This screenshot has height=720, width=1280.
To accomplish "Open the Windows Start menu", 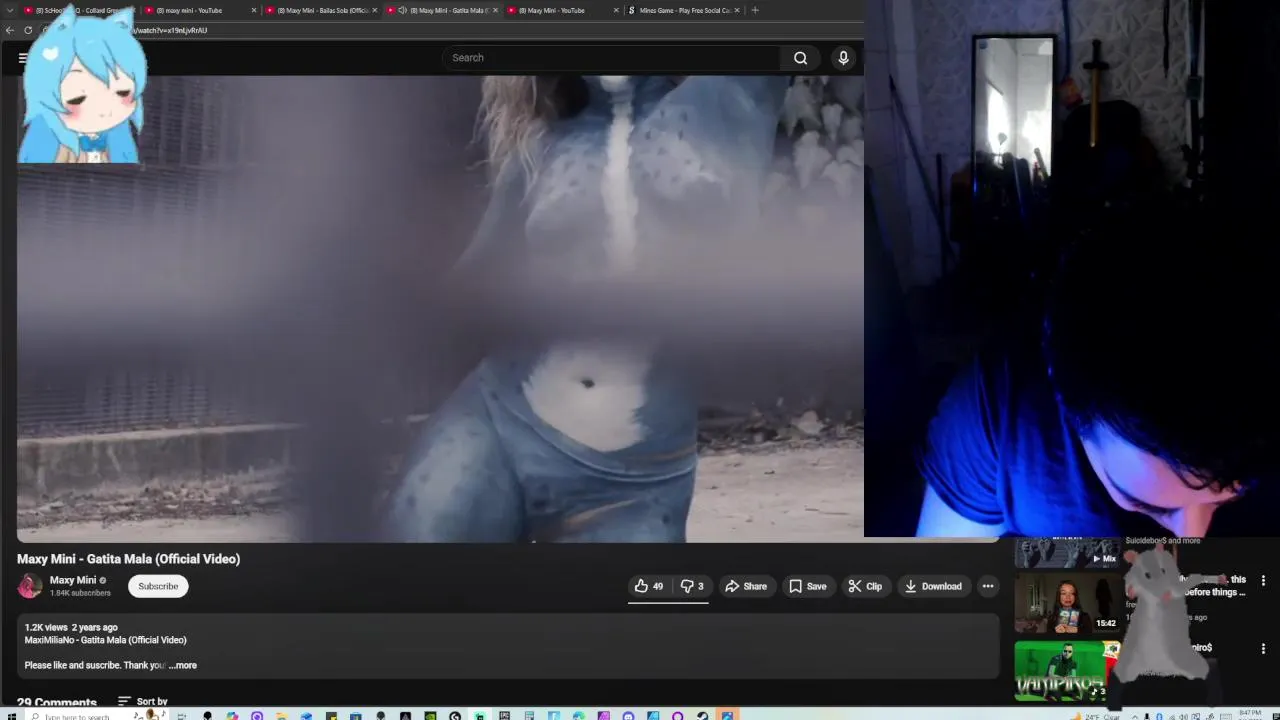I will tap(10, 716).
